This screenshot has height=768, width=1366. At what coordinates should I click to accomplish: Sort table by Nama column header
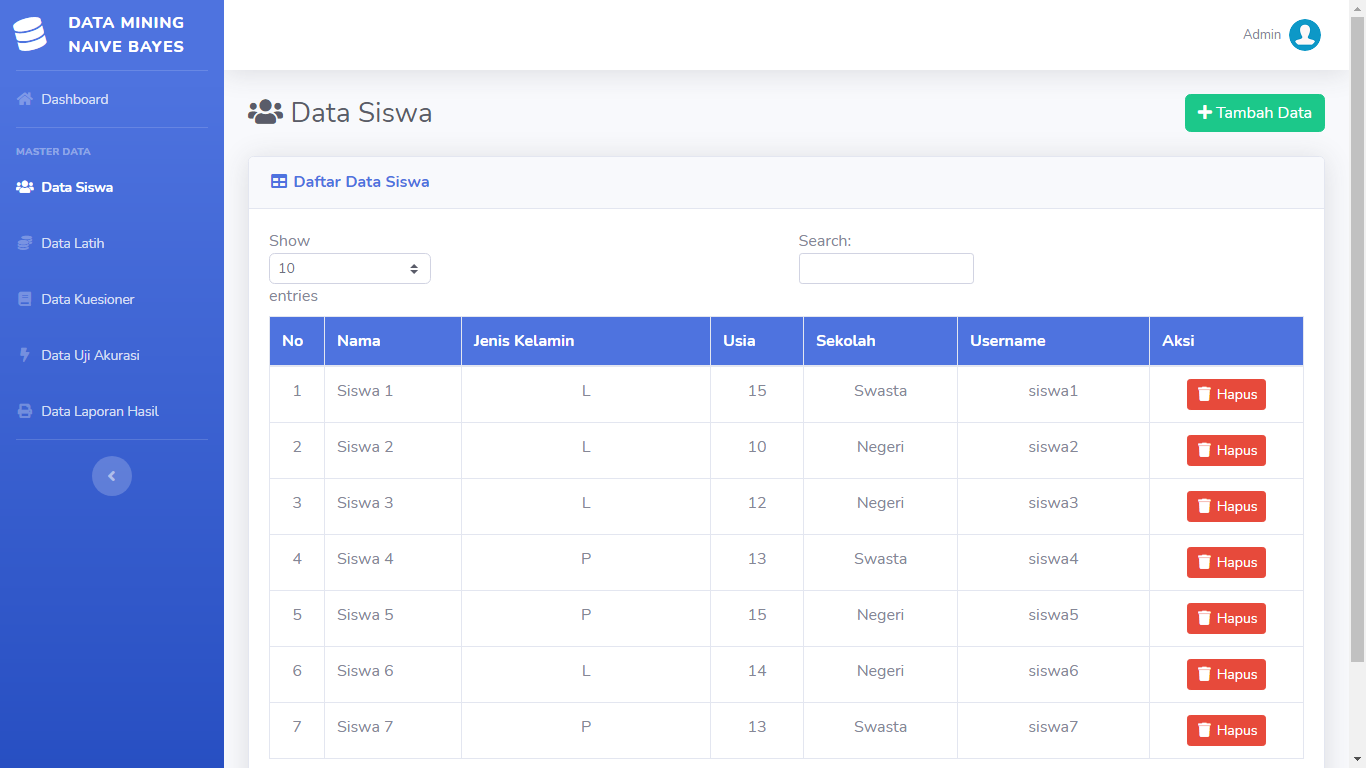tap(393, 341)
